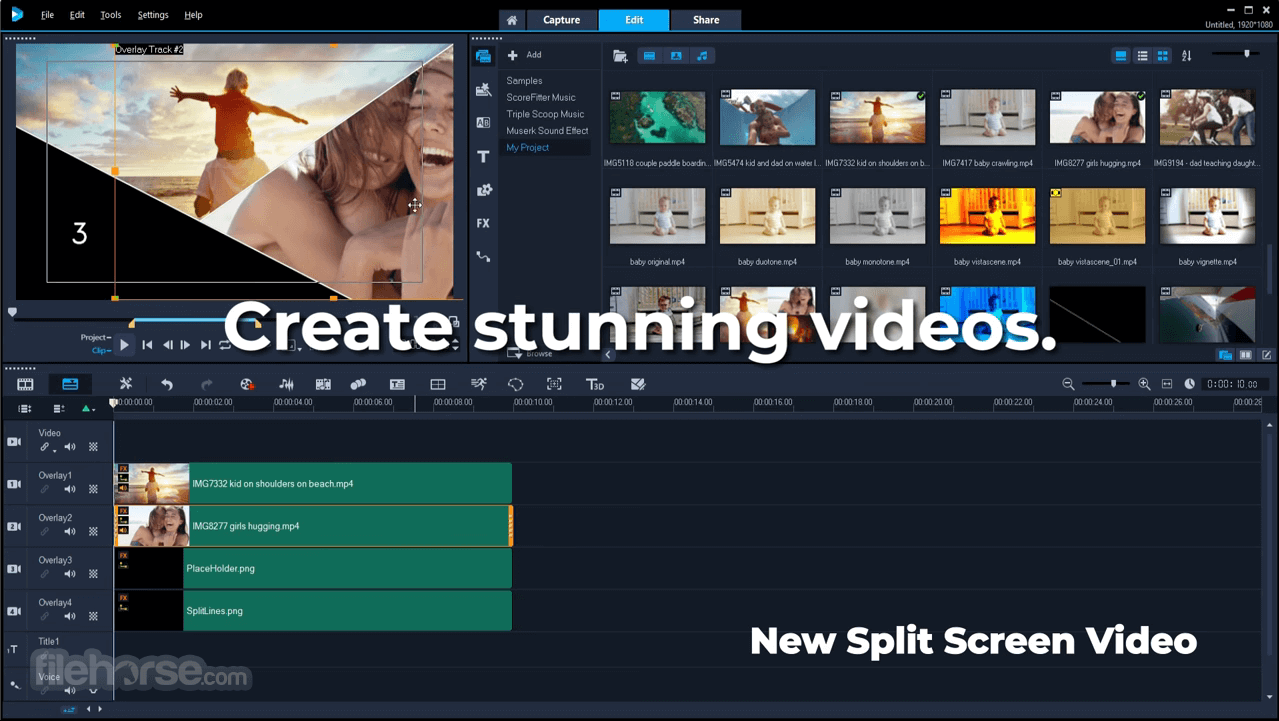Select the SplitLines.png clip on timeline
The width and height of the screenshot is (1279, 721).
(313, 611)
